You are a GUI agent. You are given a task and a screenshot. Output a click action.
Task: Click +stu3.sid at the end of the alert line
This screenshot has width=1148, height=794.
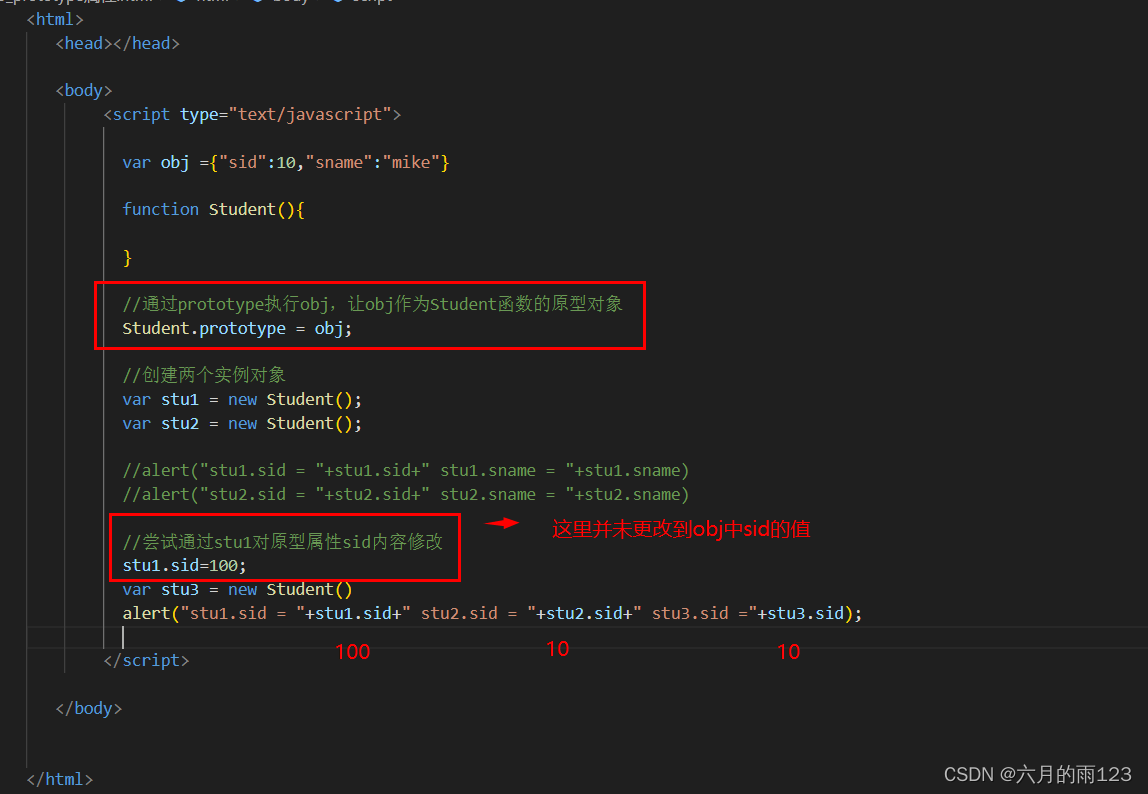[x=801, y=614]
